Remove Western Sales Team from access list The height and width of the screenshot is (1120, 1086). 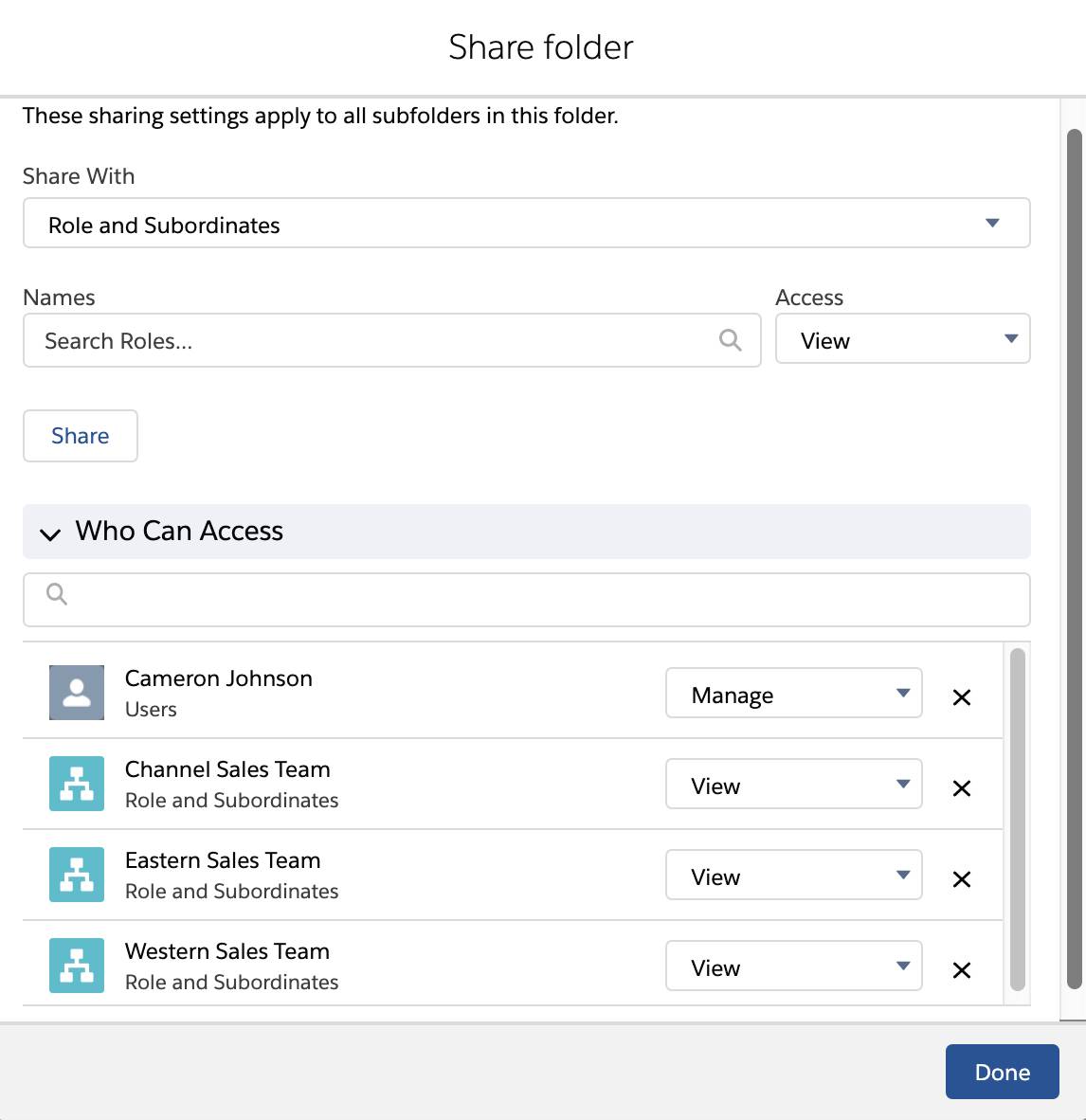[x=961, y=970]
